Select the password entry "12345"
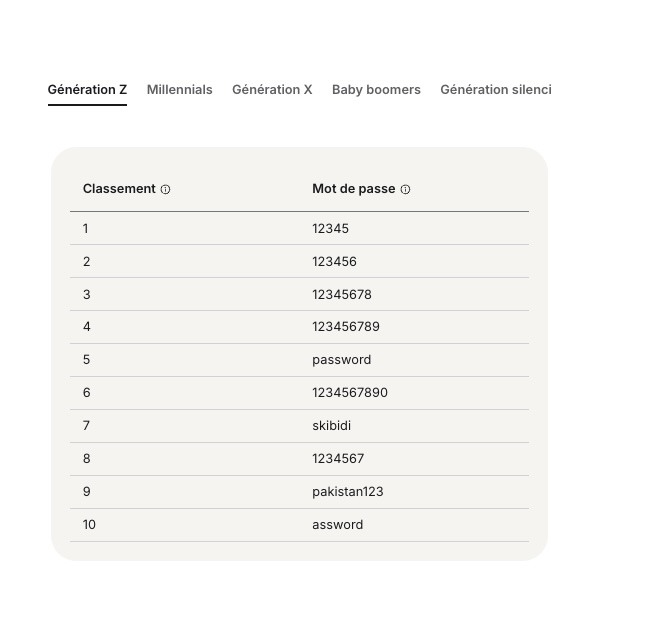The height and width of the screenshot is (627, 665). pos(330,229)
